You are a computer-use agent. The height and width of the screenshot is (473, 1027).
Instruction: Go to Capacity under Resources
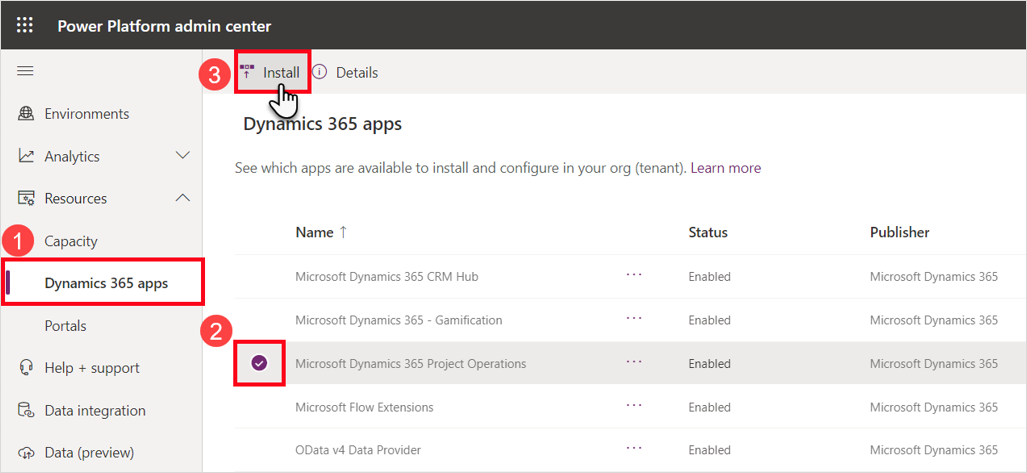[71, 241]
